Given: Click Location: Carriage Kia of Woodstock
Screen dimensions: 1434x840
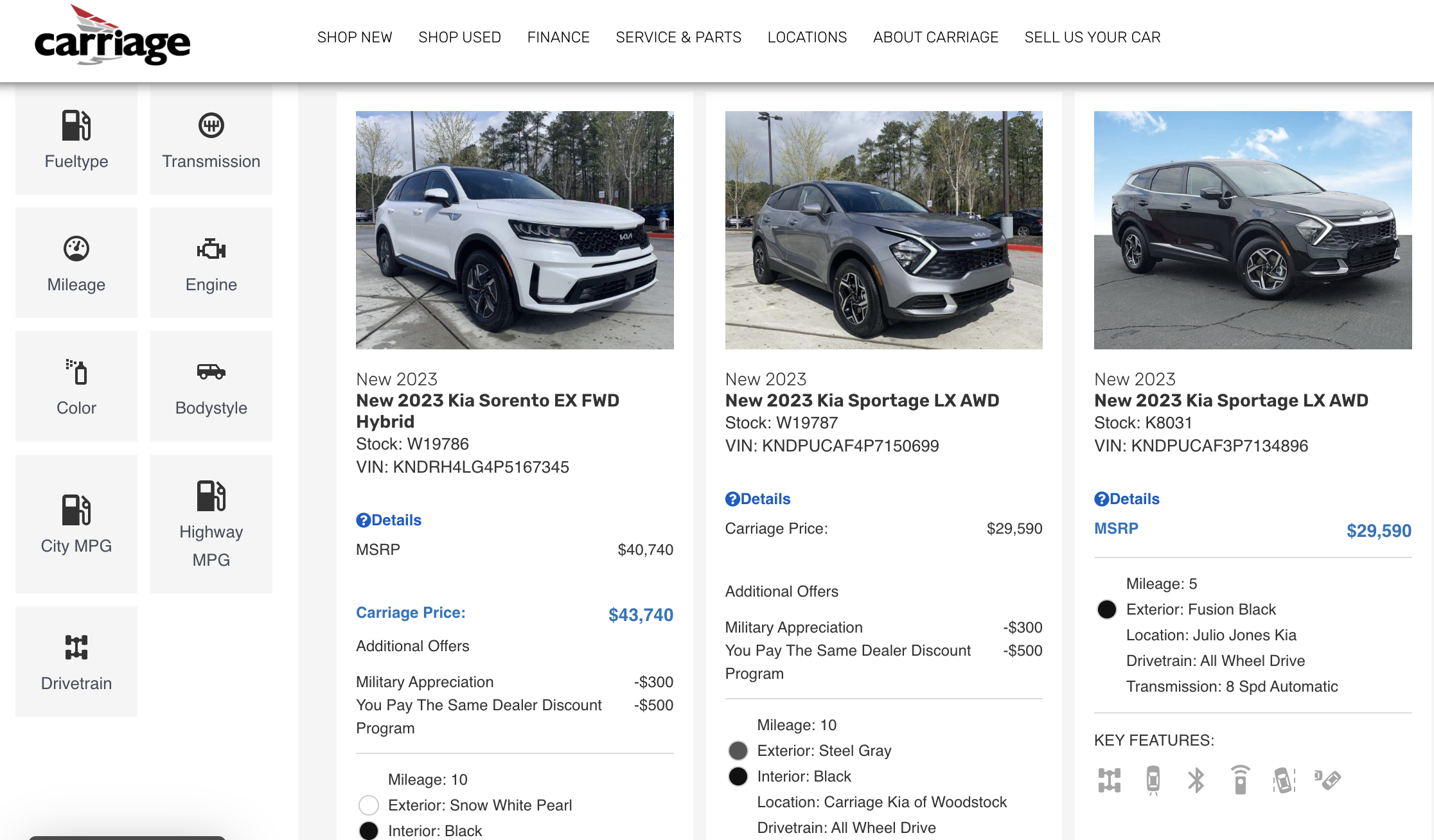Looking at the screenshot, I should (x=882, y=802).
